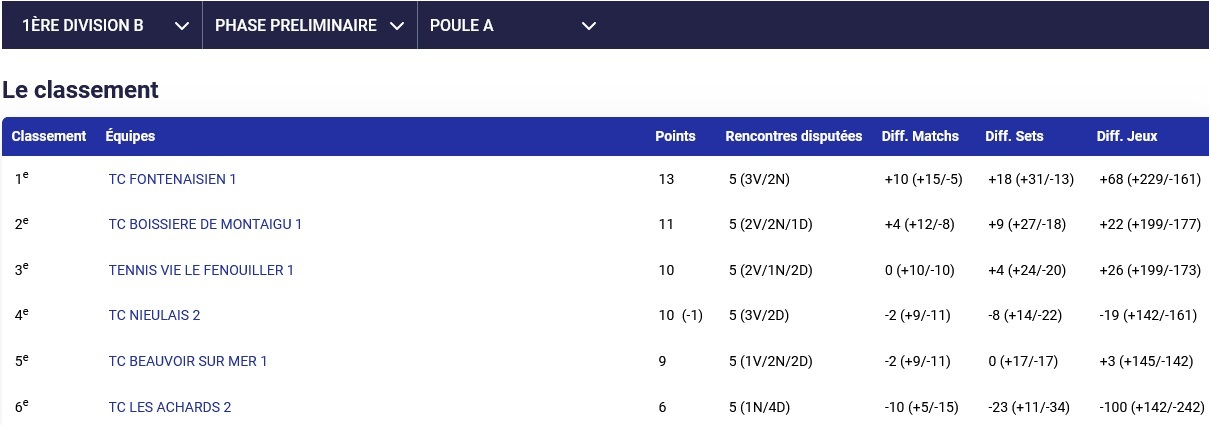Open TC Boissiere de Montaigu 1 link
Image resolution: width=1209 pixels, height=425 pixels.
(205, 225)
